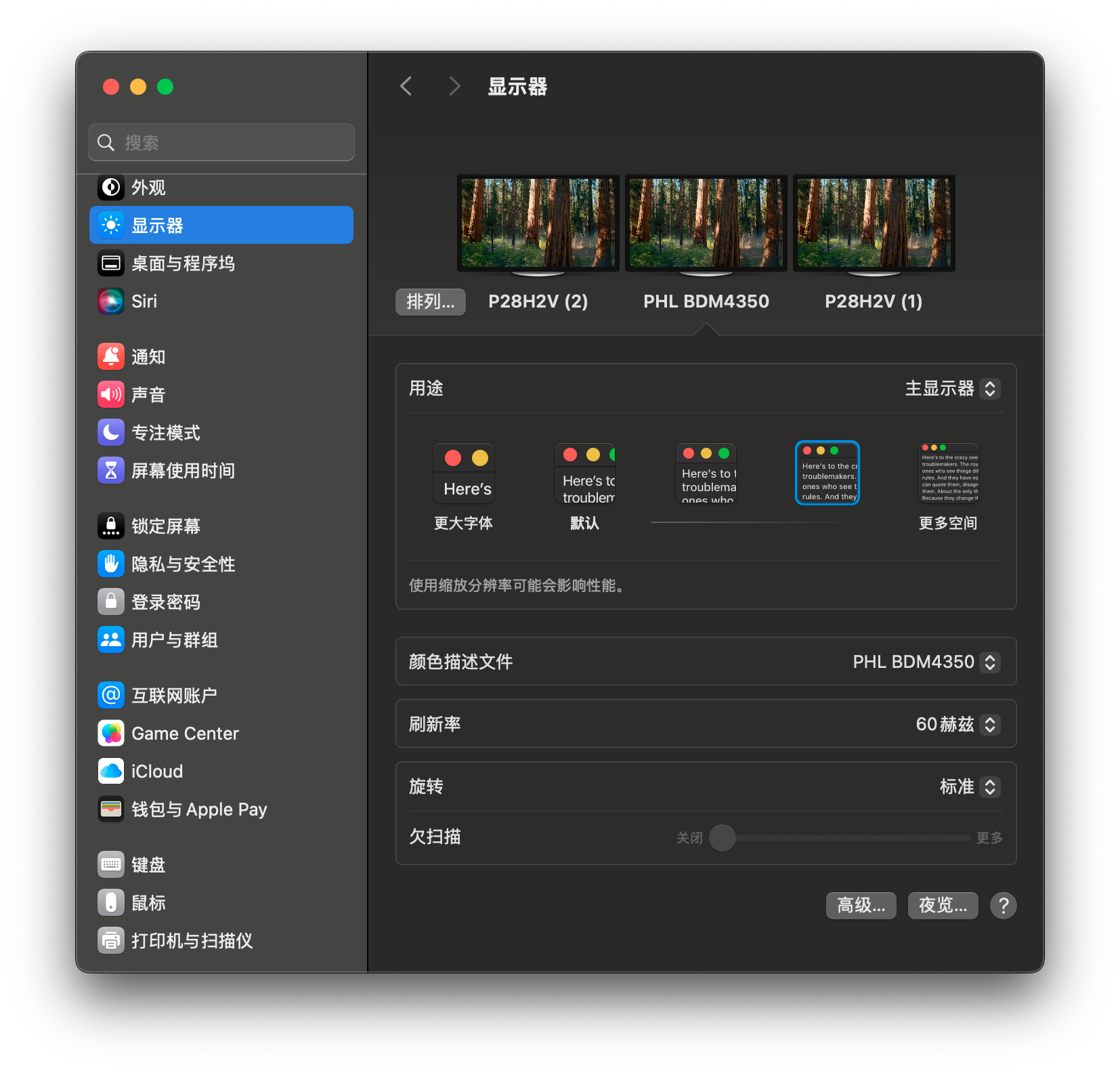Open the 锁定屏幕 lock icon
1120x1073 pixels.
click(x=111, y=526)
